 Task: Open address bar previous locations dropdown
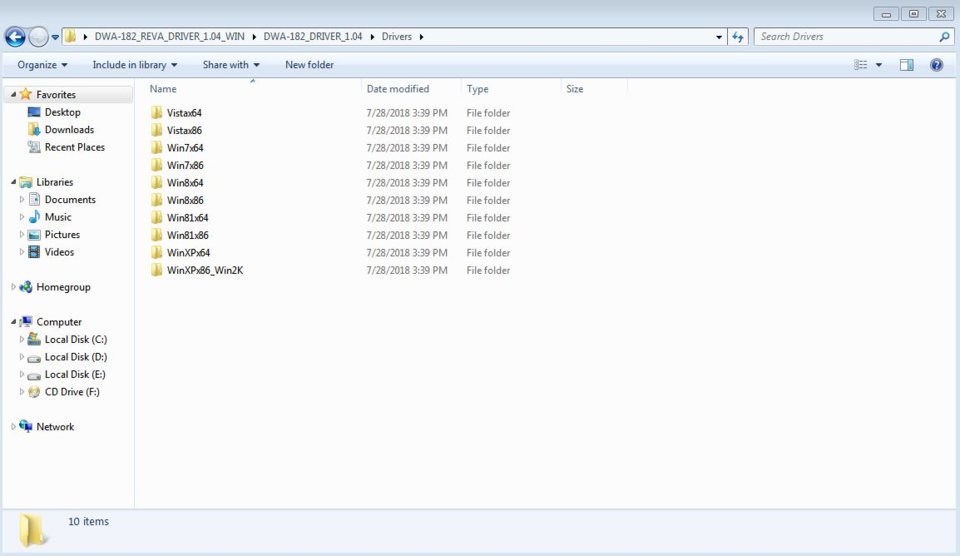tap(719, 37)
